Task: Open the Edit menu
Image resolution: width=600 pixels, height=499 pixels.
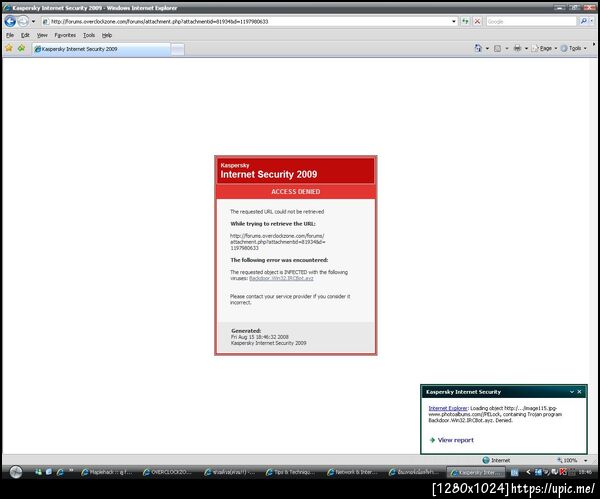Action: [25, 35]
